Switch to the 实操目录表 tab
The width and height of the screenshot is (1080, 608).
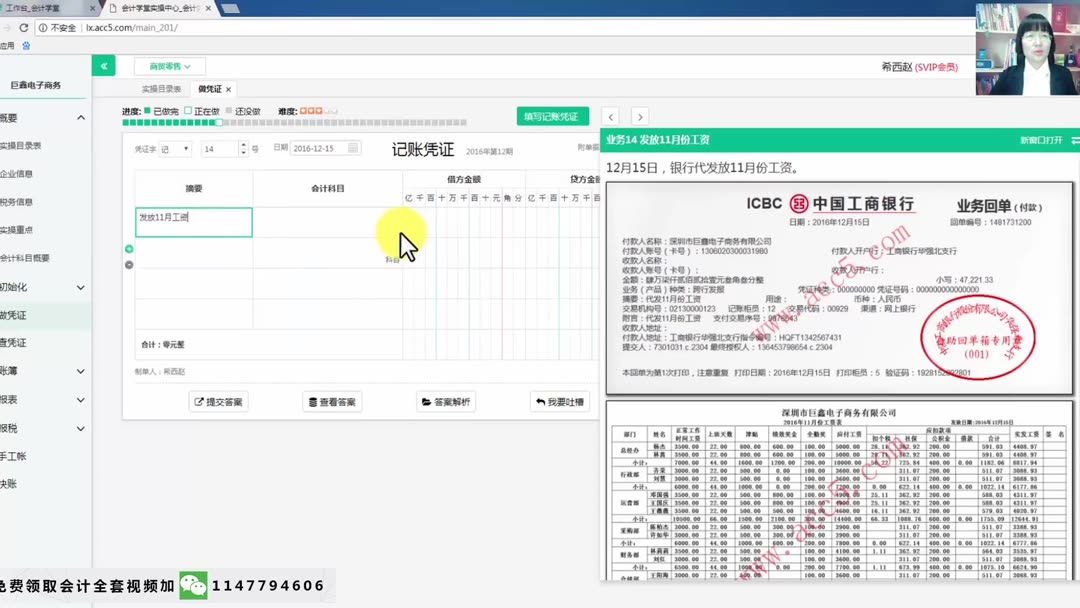163,87
